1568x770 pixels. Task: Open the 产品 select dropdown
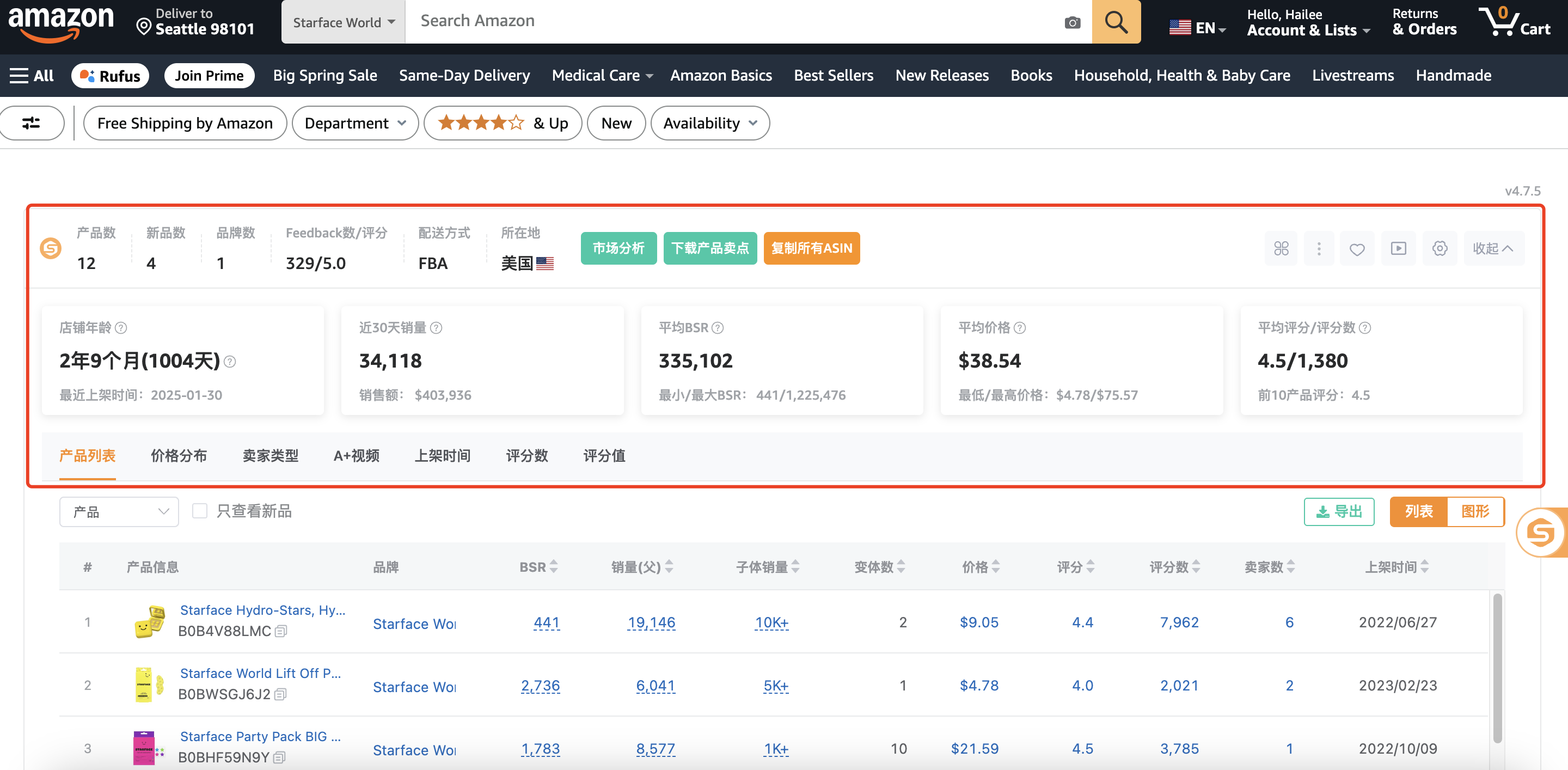coord(119,511)
